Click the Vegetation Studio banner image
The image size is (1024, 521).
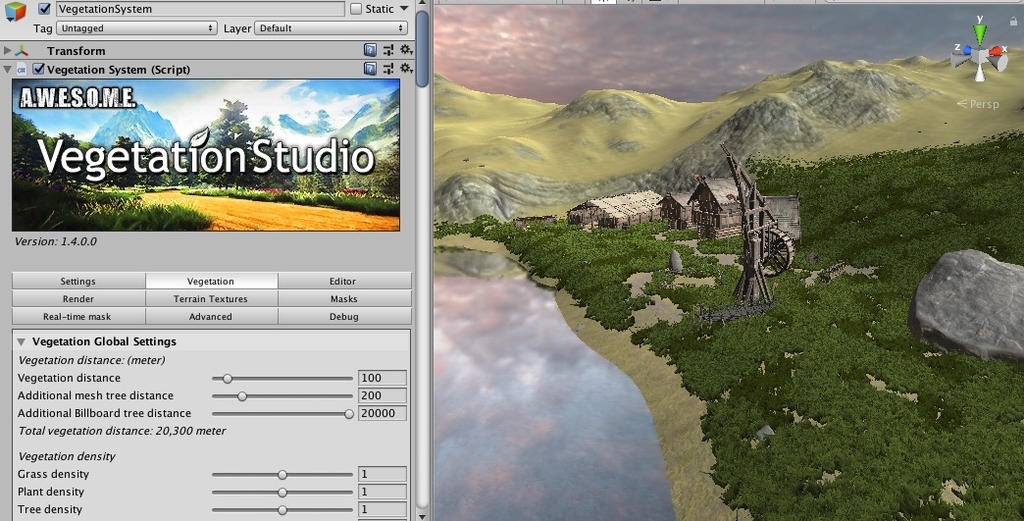click(x=206, y=155)
